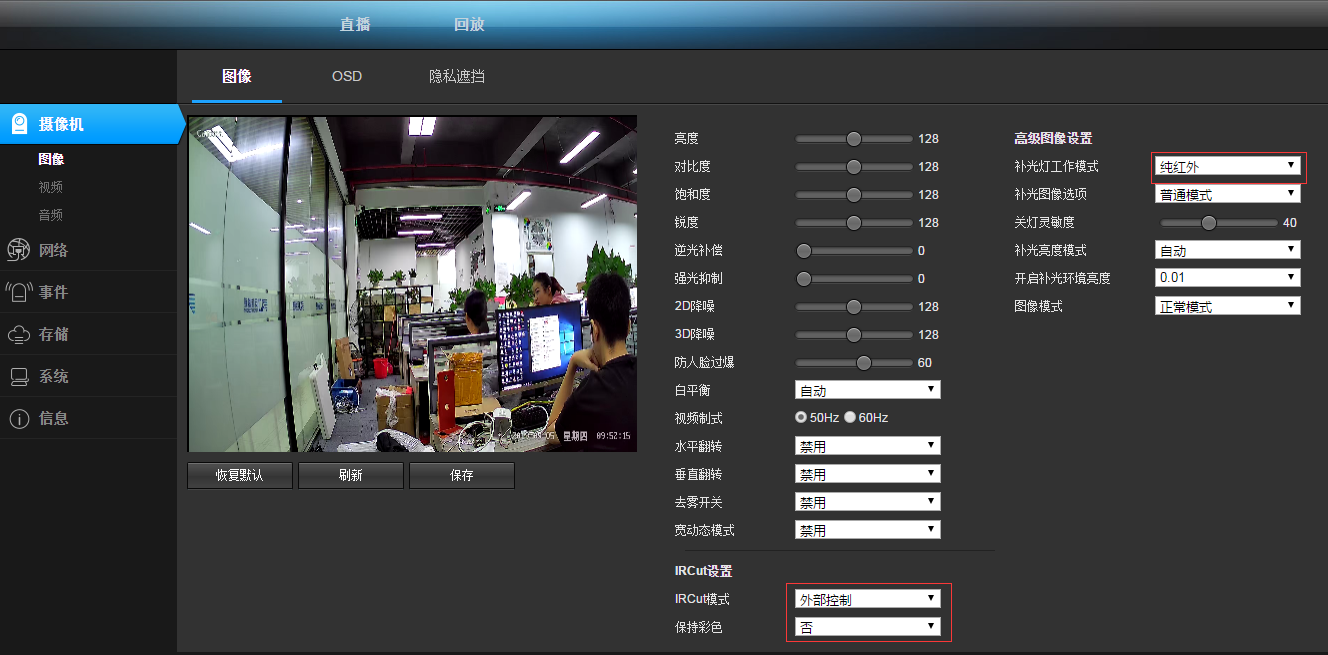Image resolution: width=1328 pixels, height=655 pixels.
Task: Open the 补光灯工作模式 dropdown
Action: 1227,166
